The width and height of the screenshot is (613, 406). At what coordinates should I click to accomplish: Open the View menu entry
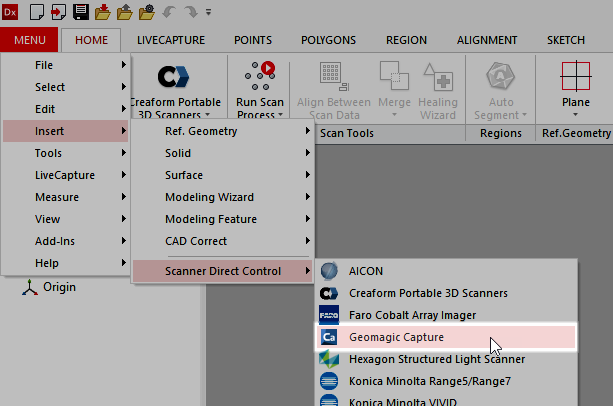pos(65,219)
